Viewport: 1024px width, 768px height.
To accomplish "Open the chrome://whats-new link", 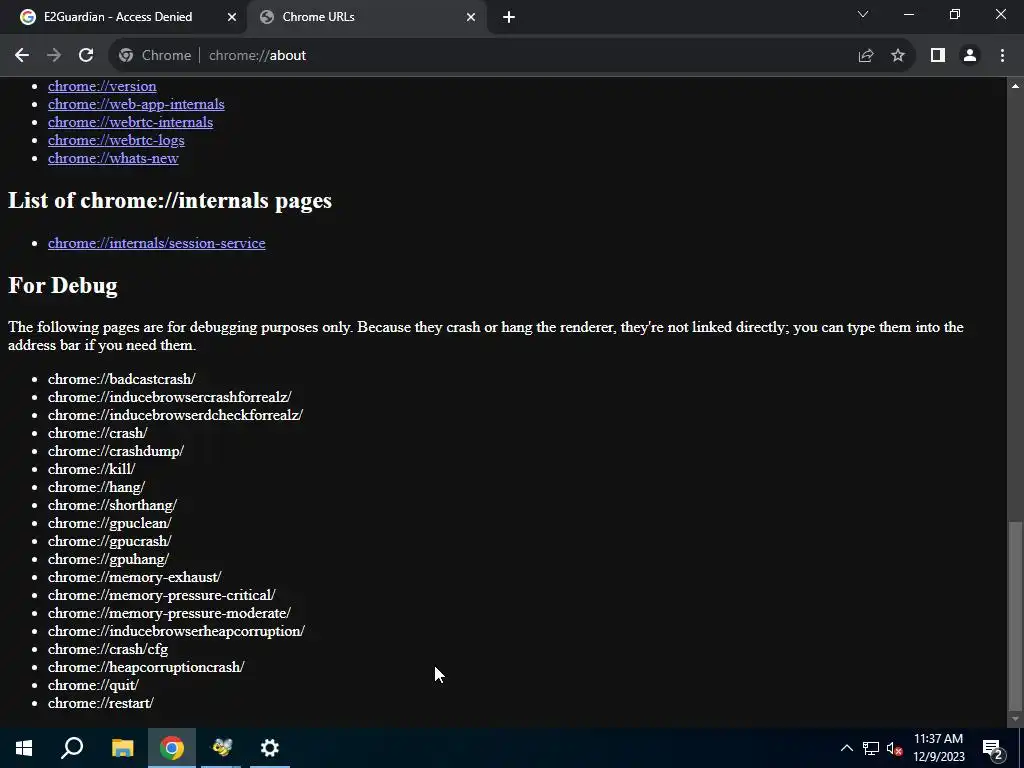I will (x=113, y=158).
